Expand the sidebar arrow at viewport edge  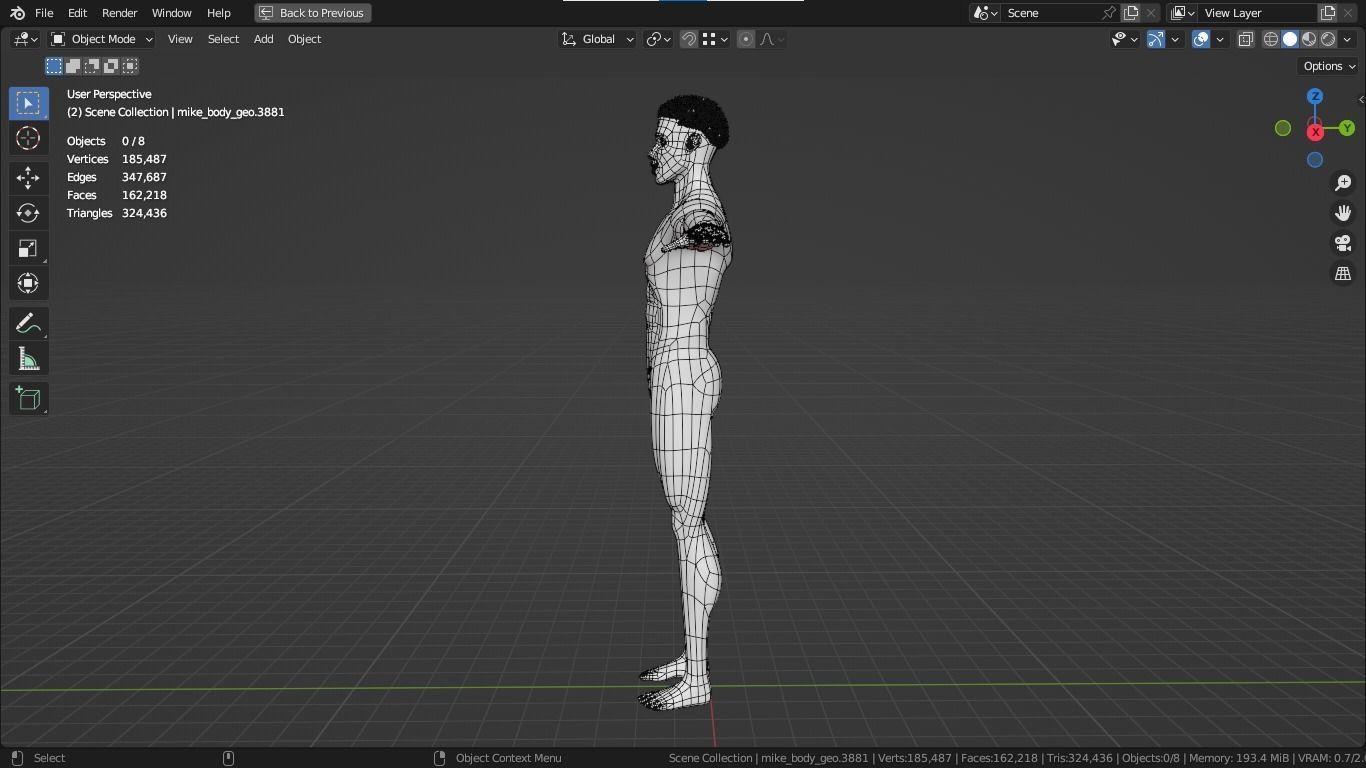tap(1361, 99)
